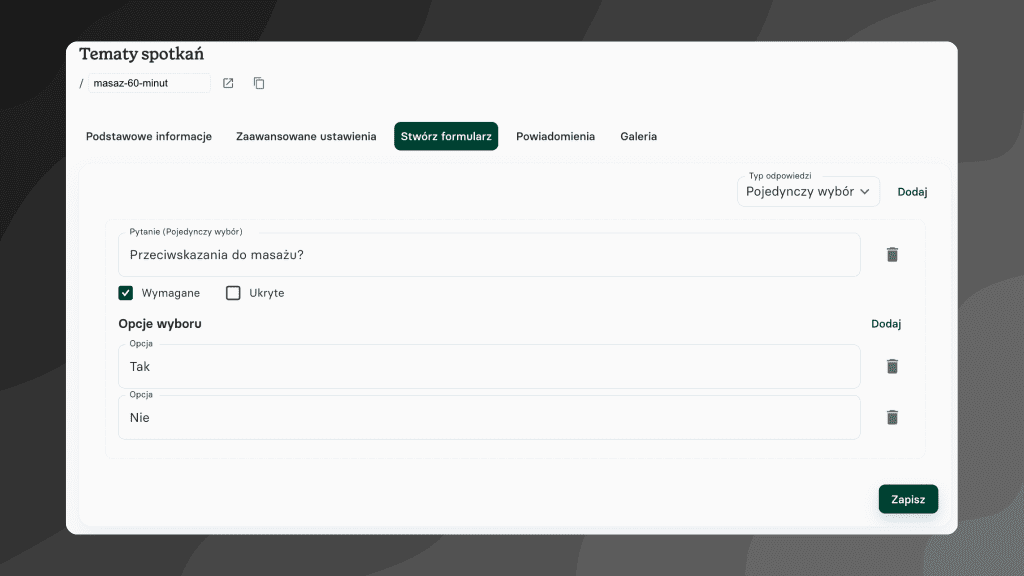
Task: Remove the Tak option
Action: click(x=891, y=366)
